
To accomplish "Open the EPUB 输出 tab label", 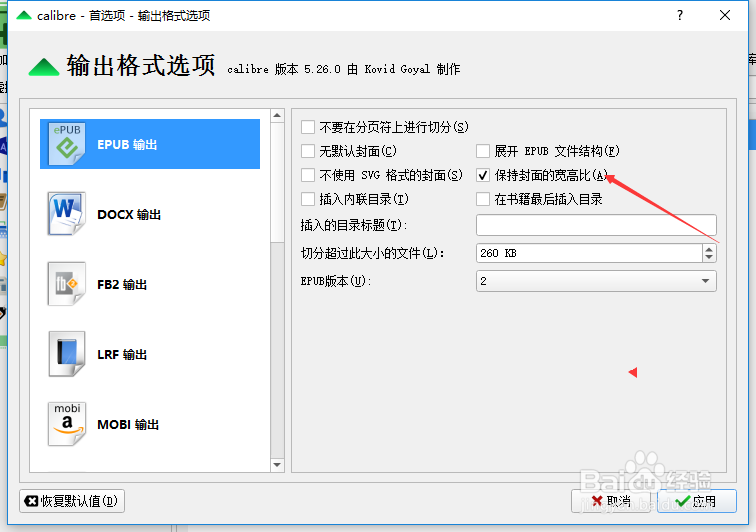I will point(127,145).
